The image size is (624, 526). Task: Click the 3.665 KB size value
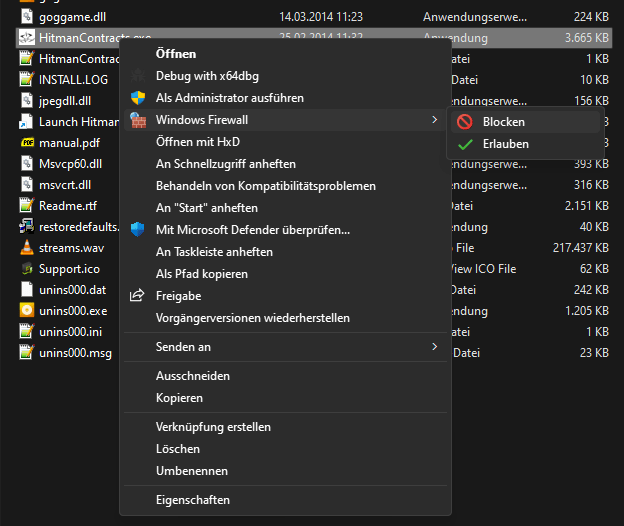[x=587, y=38]
